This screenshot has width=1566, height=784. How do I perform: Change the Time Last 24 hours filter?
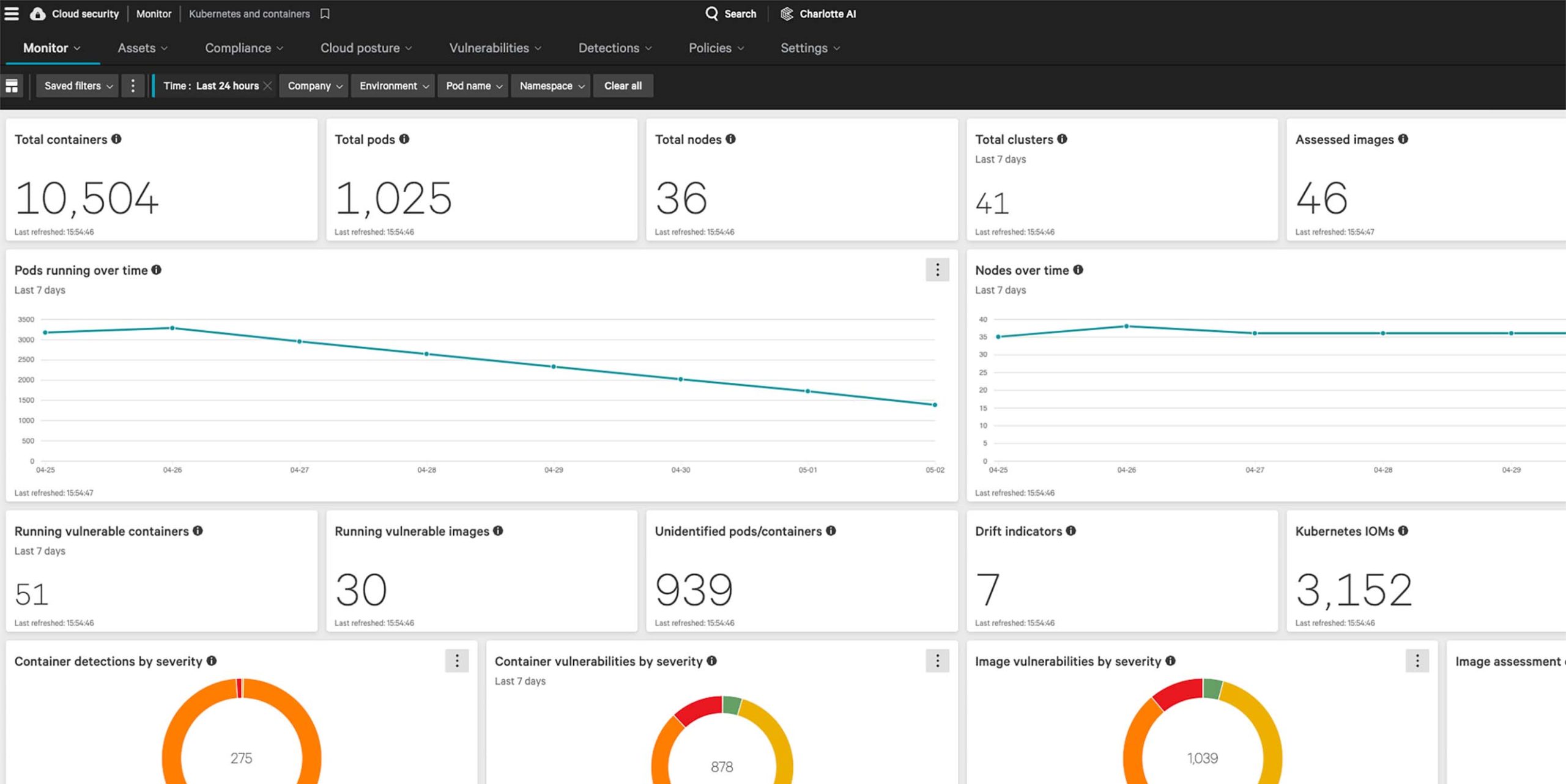point(210,86)
